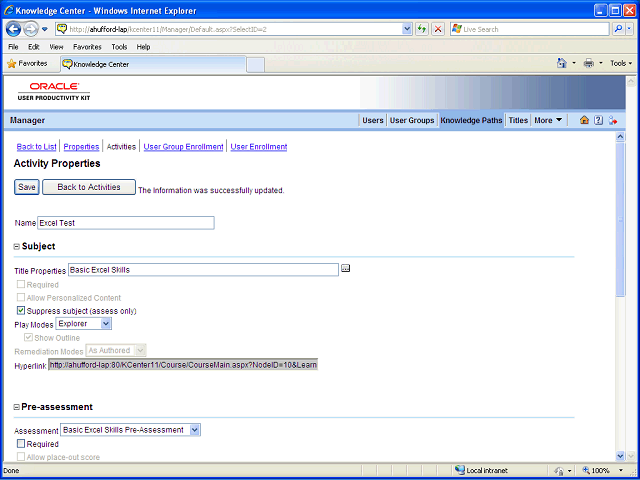Click the browser Home icon in command bar
This screenshot has height=480, width=640.
pyautogui.click(x=562, y=63)
